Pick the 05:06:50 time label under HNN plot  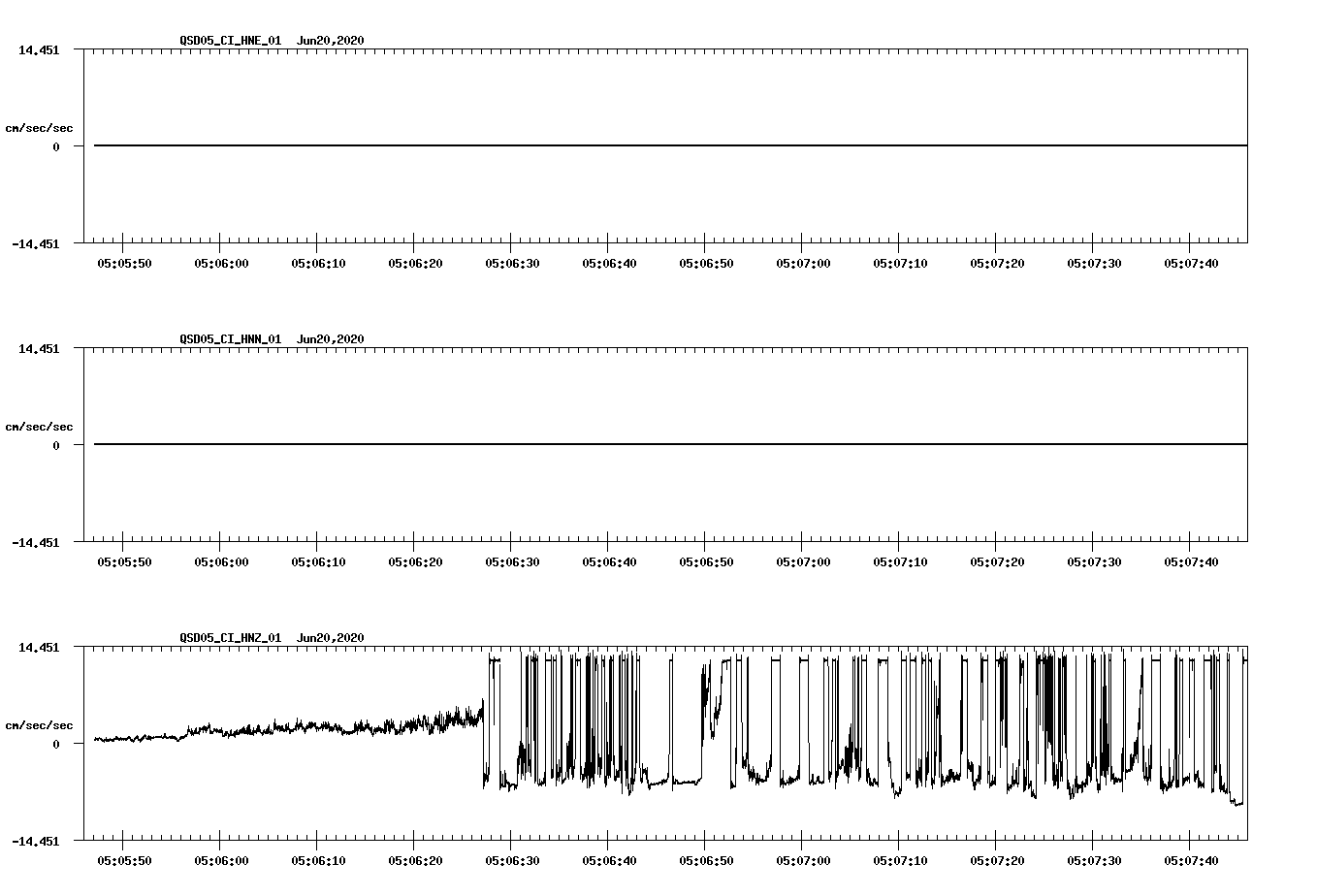[706, 562]
